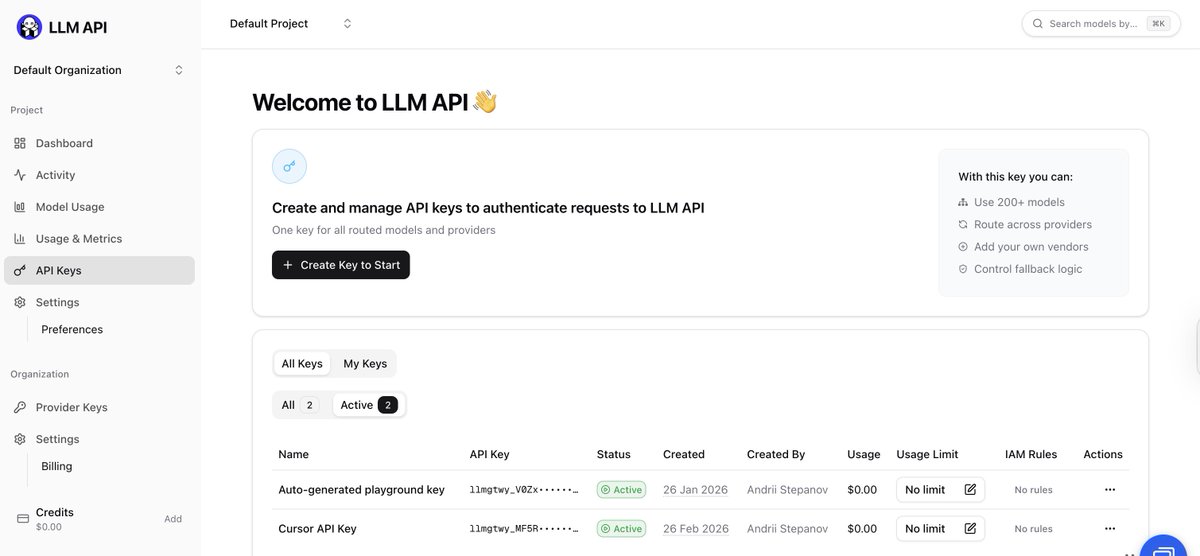
Task: Click the LLM API logo icon
Action: (29, 27)
